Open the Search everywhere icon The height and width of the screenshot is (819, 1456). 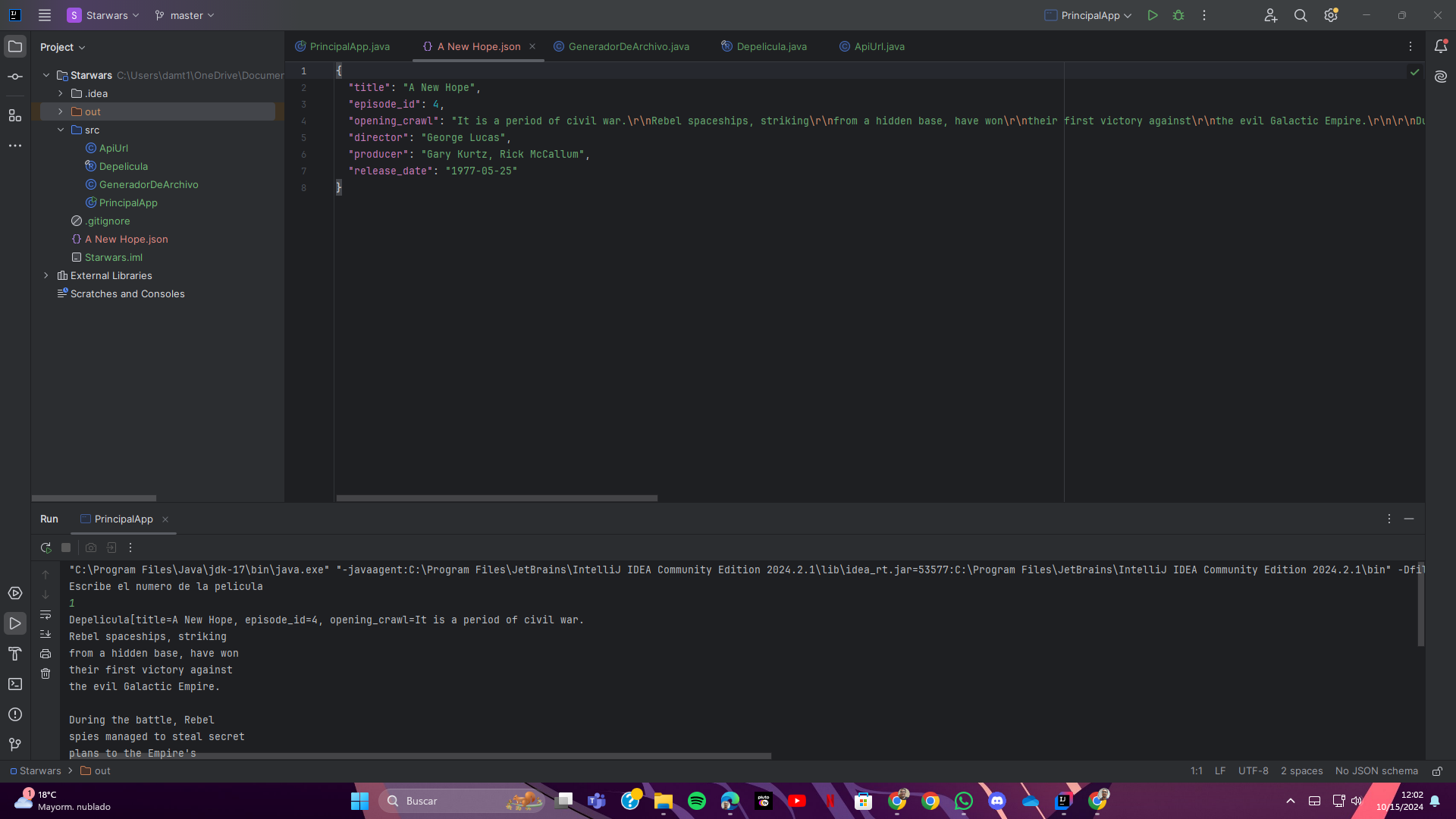pyautogui.click(x=1301, y=15)
